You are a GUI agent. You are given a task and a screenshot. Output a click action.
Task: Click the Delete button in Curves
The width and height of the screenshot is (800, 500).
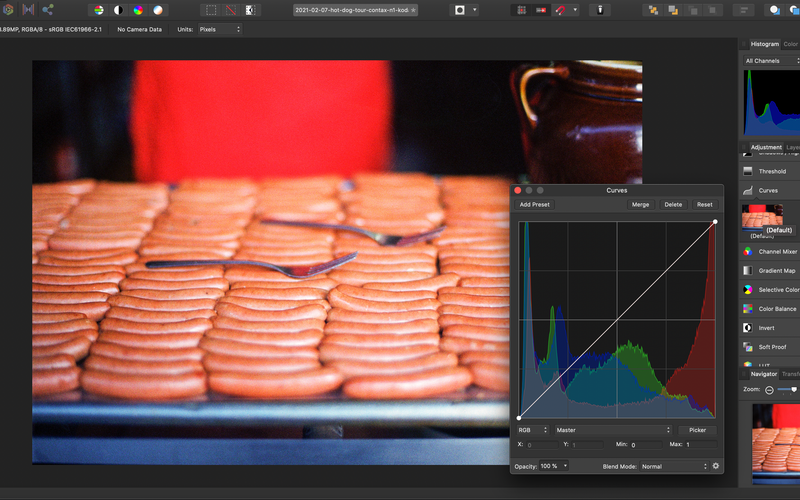673,205
